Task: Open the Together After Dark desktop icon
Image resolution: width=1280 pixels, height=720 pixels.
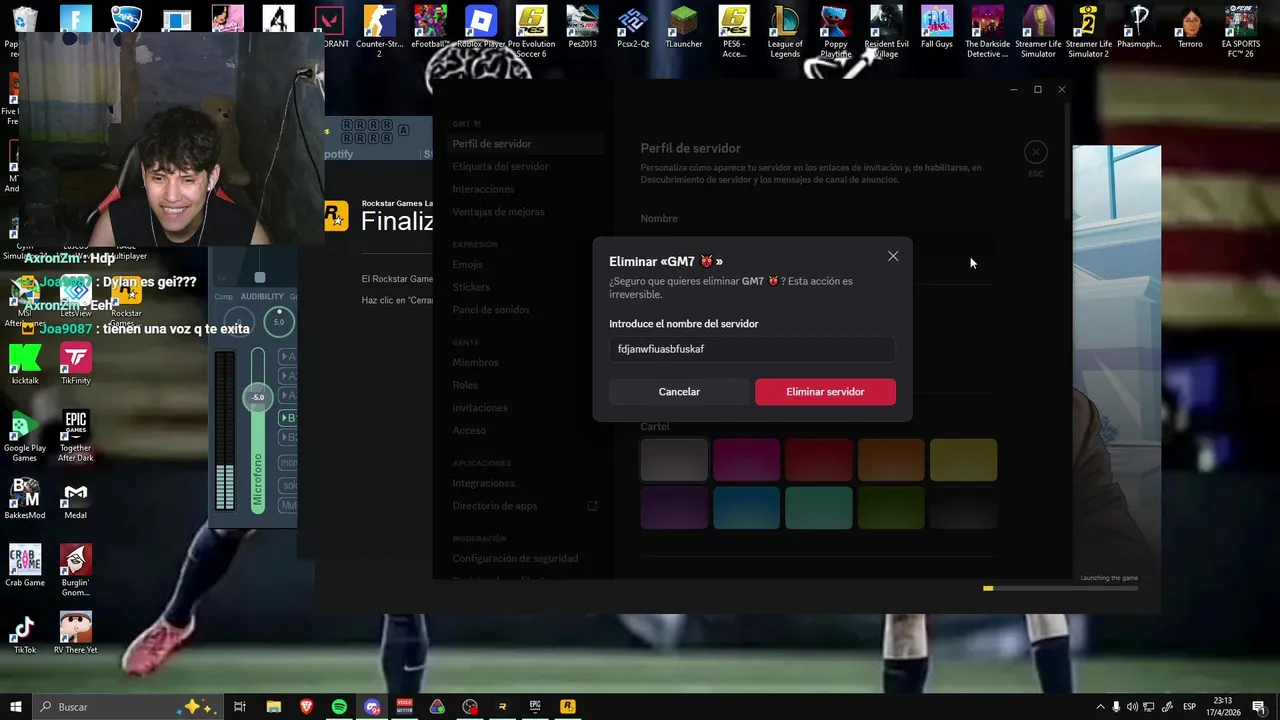Action: (x=76, y=437)
